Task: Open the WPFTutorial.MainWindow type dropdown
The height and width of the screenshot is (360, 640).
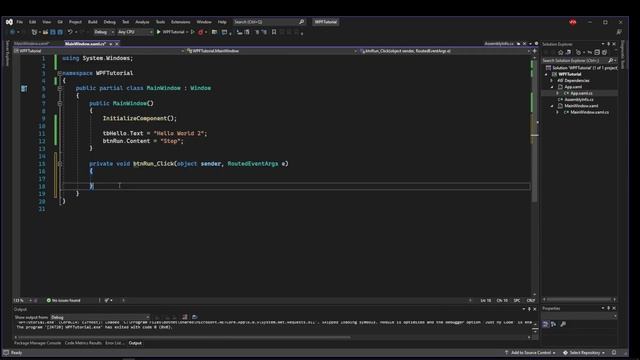Action: [272, 51]
